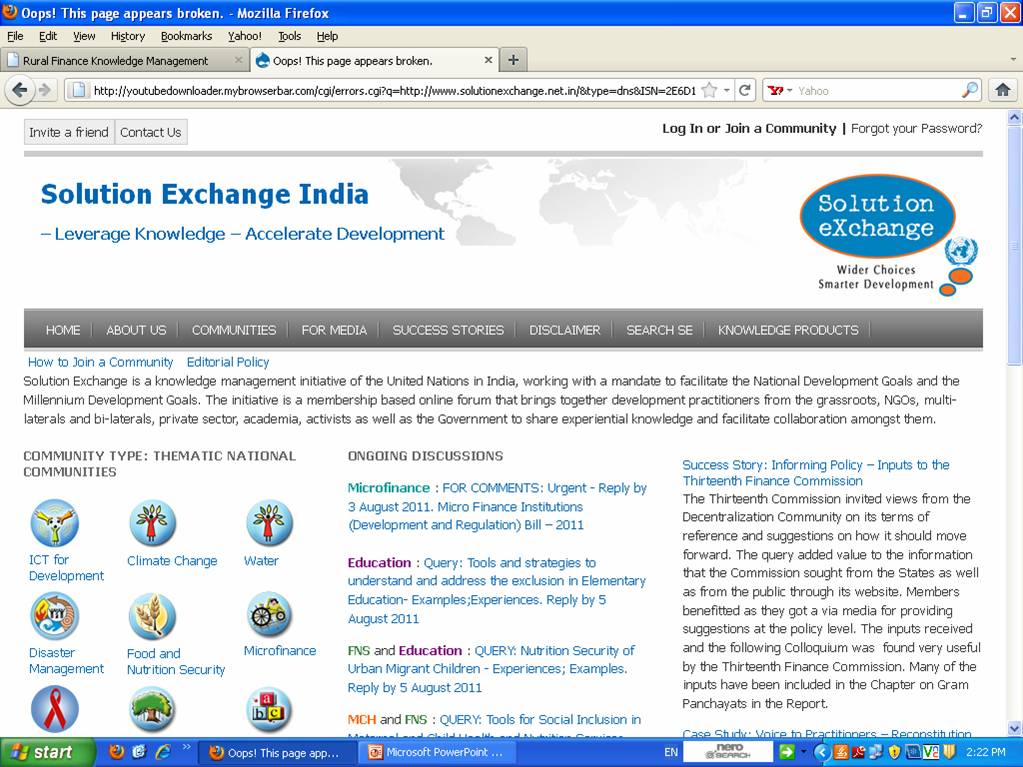
Task: Click the green arrow beside Nero search
Action: (x=787, y=752)
